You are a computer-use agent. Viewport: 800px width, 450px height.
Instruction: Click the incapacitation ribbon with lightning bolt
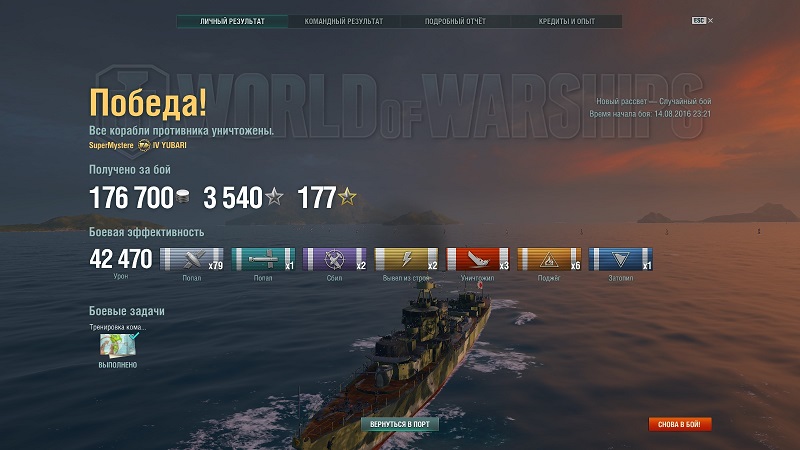(x=406, y=259)
